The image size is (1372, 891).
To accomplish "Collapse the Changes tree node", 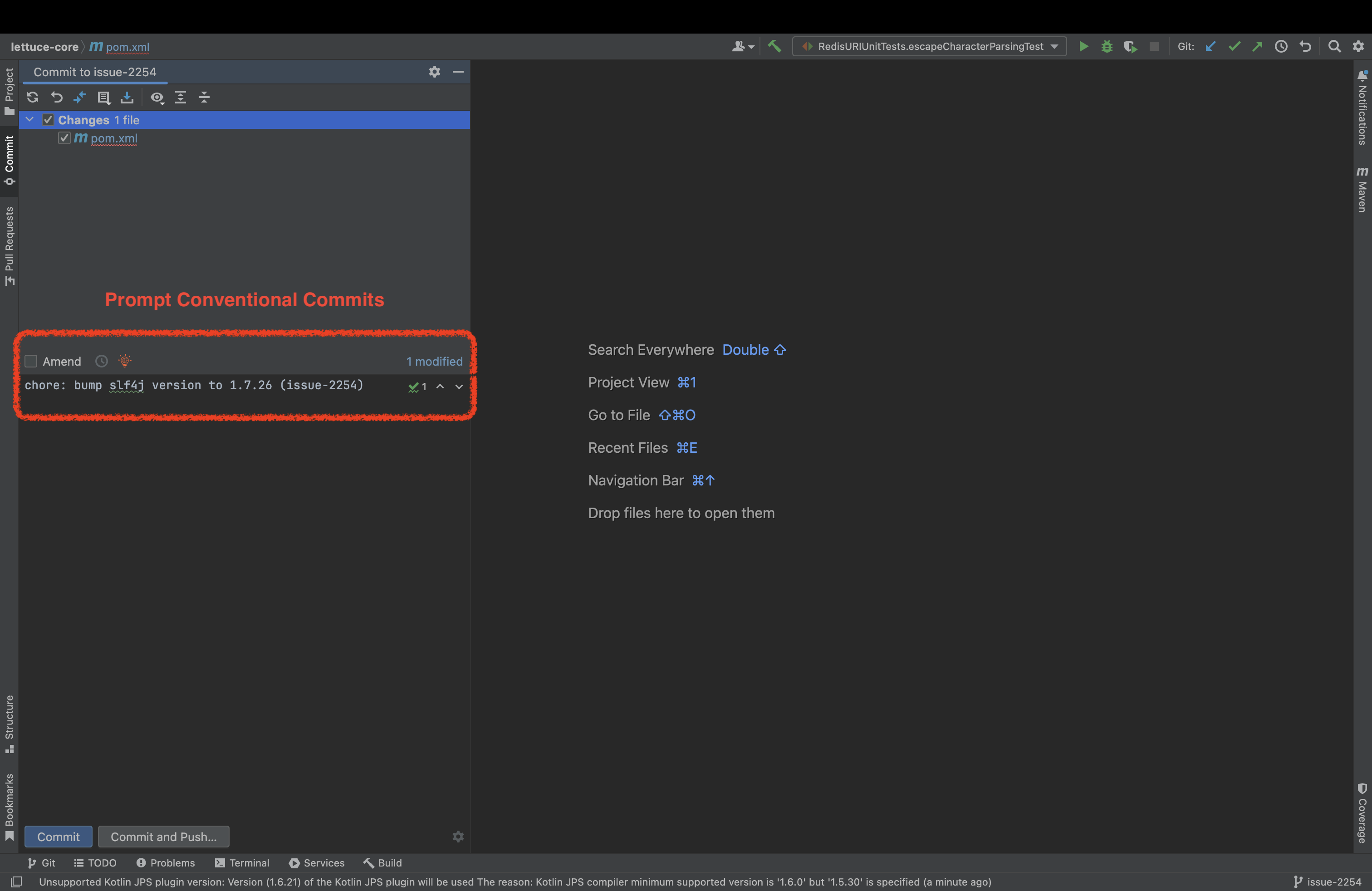I will click(30, 120).
